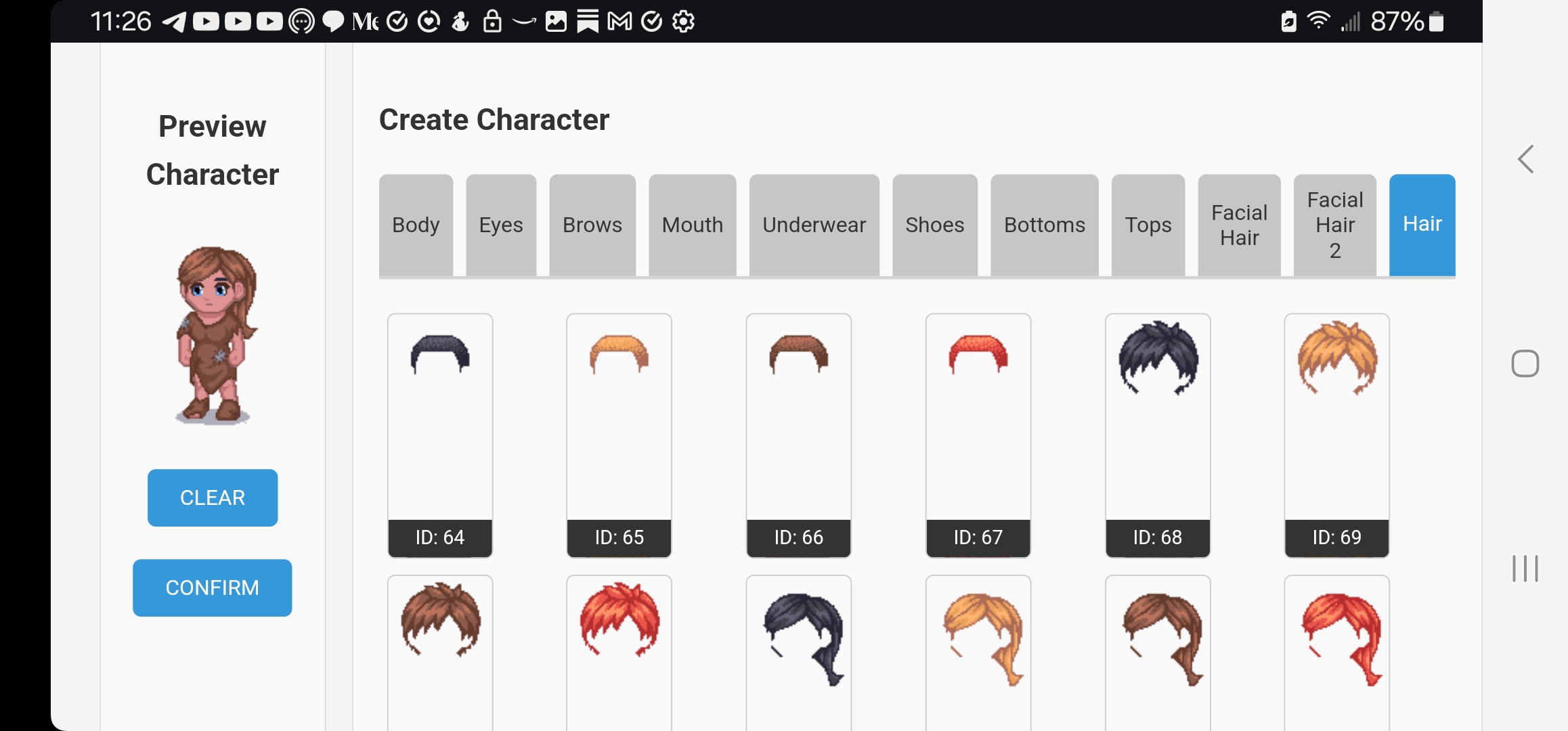Open Android recent apps button
The image size is (1568, 731).
pyautogui.click(x=1525, y=569)
